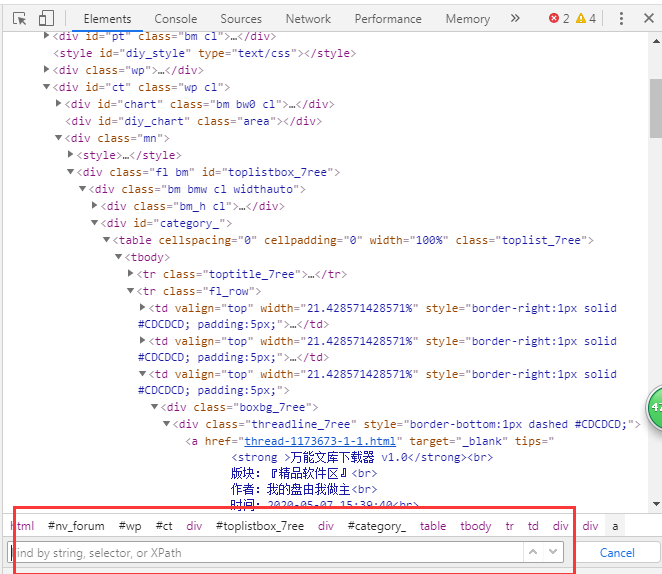Select the style id="diy_style" line

point(204,53)
